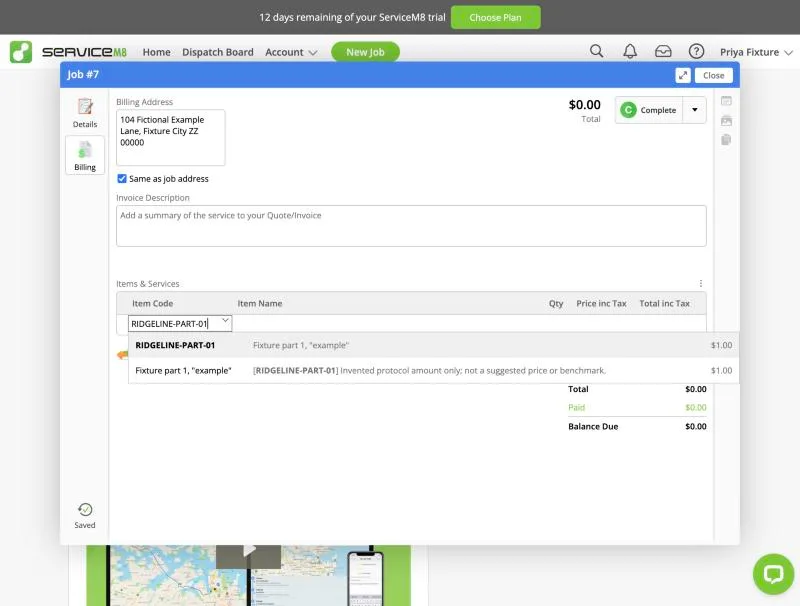Expand the Item Code dropdown arrow
Image resolution: width=800 pixels, height=606 pixels.
coord(225,321)
